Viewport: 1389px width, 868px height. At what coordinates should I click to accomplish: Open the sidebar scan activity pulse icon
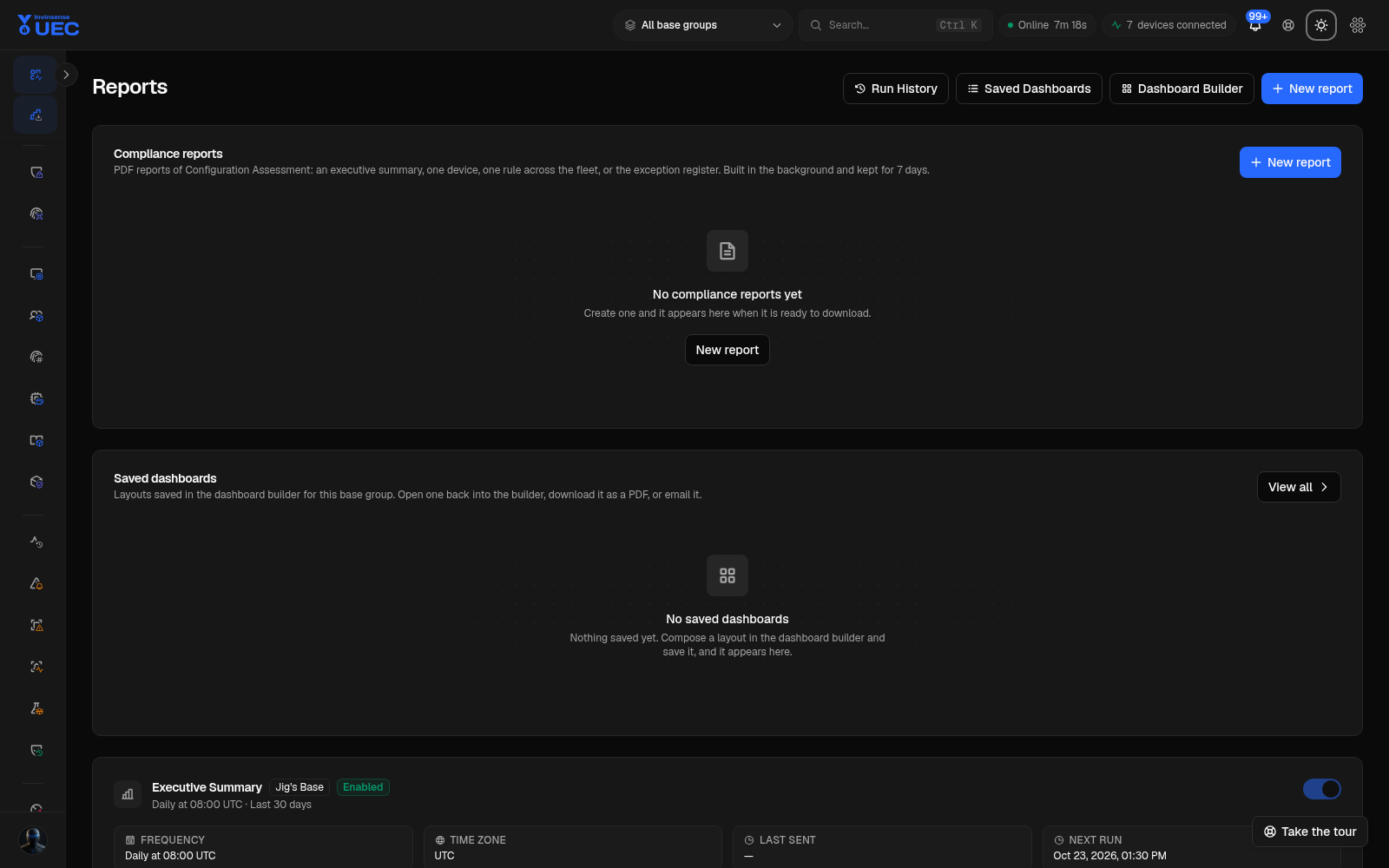point(36,667)
